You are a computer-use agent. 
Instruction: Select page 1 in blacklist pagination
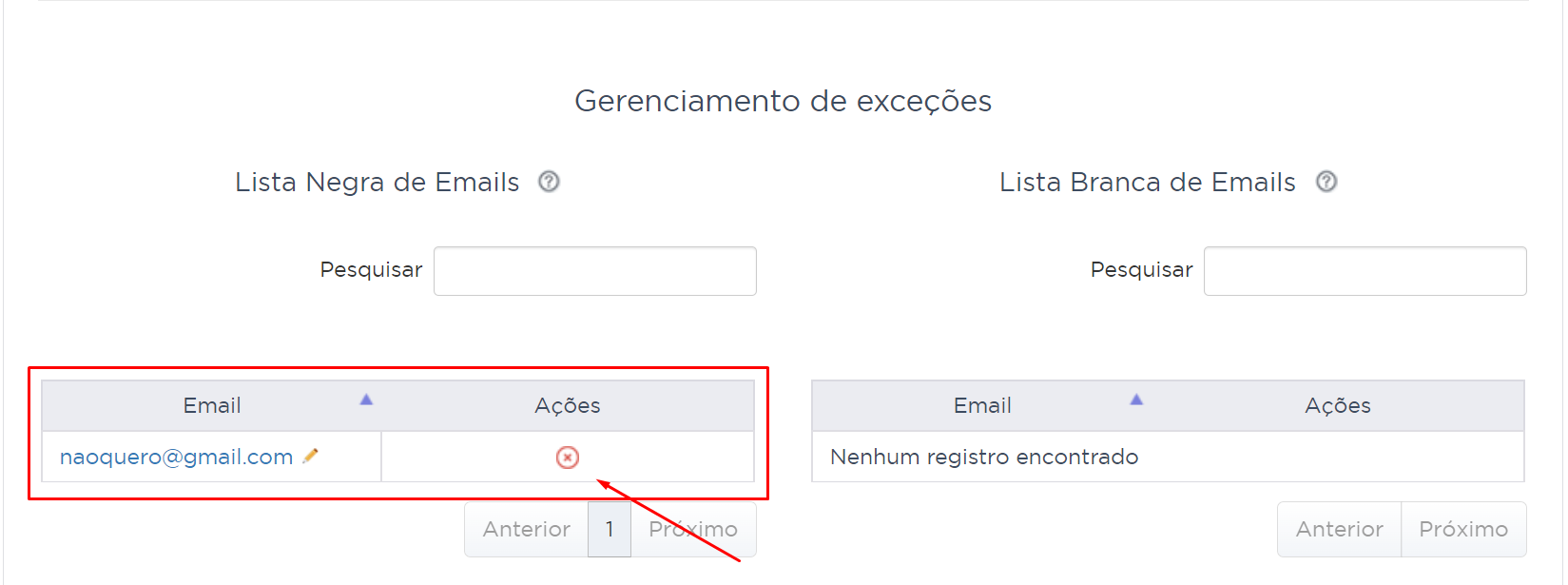(x=610, y=529)
